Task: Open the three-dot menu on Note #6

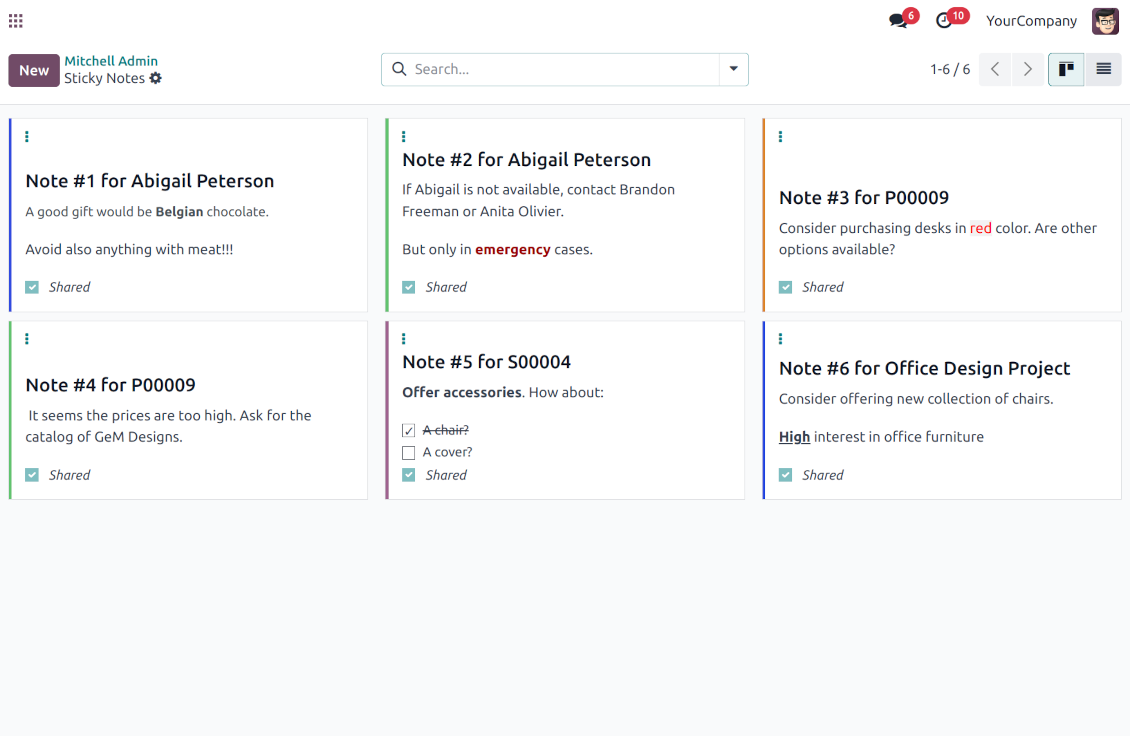Action: click(780, 339)
